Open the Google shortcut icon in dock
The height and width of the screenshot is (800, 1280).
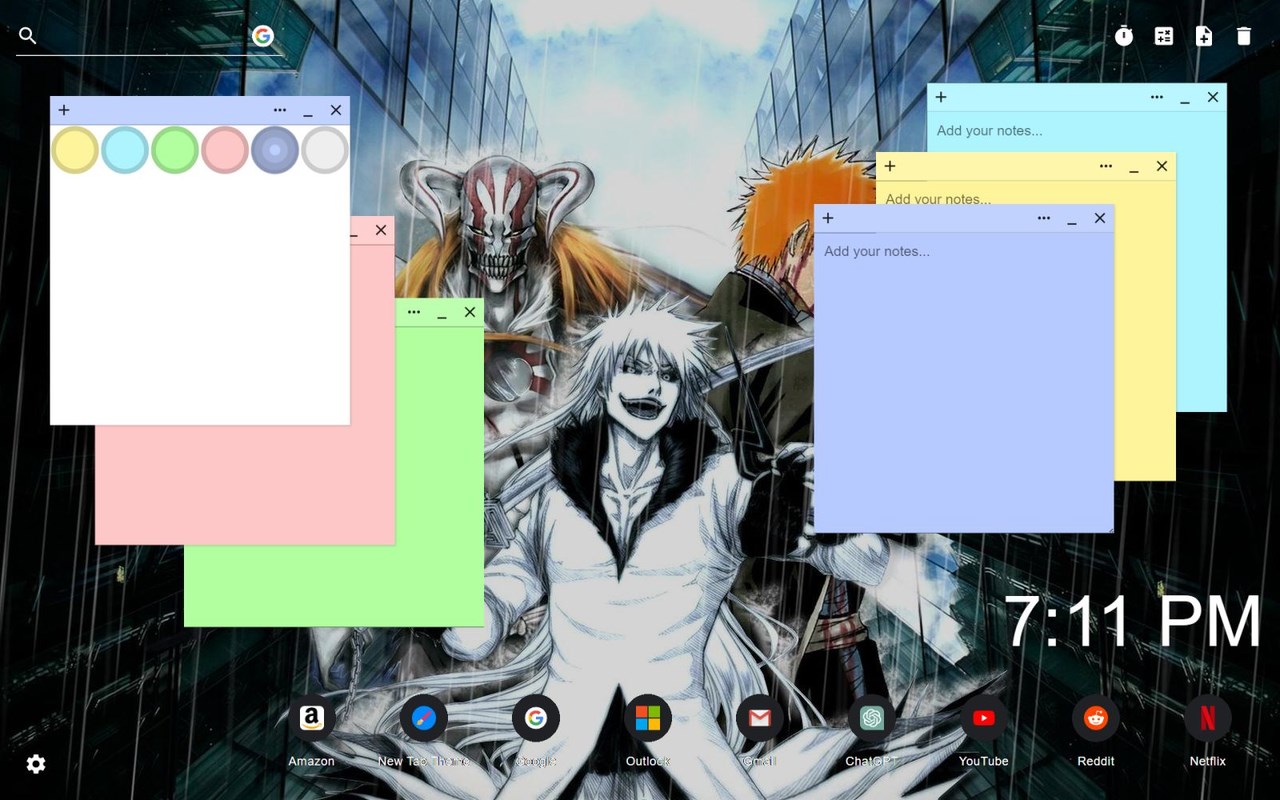click(536, 718)
